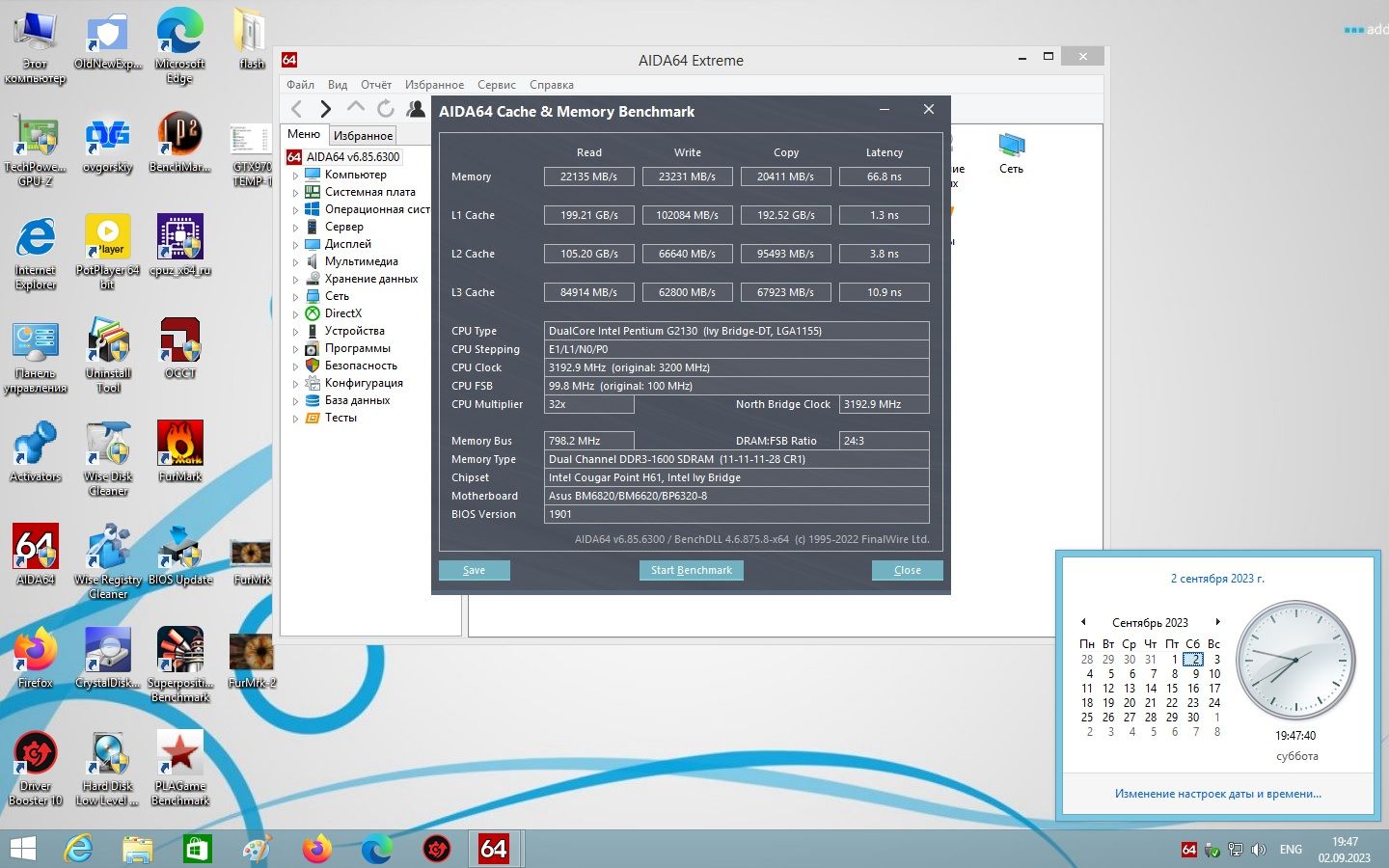Expand the Сервер tree node
Viewport: 1389px width, 868px height.
(x=296, y=228)
